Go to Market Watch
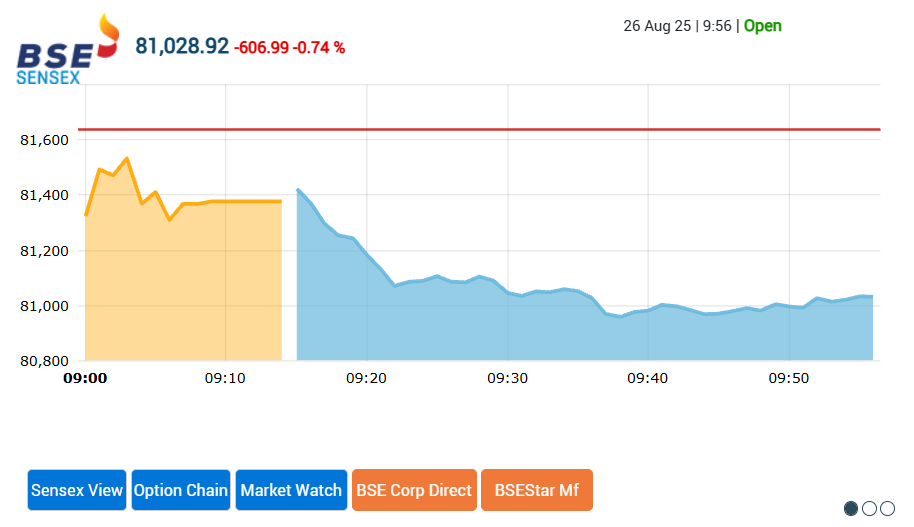The width and height of the screenshot is (914, 527). tap(291, 490)
